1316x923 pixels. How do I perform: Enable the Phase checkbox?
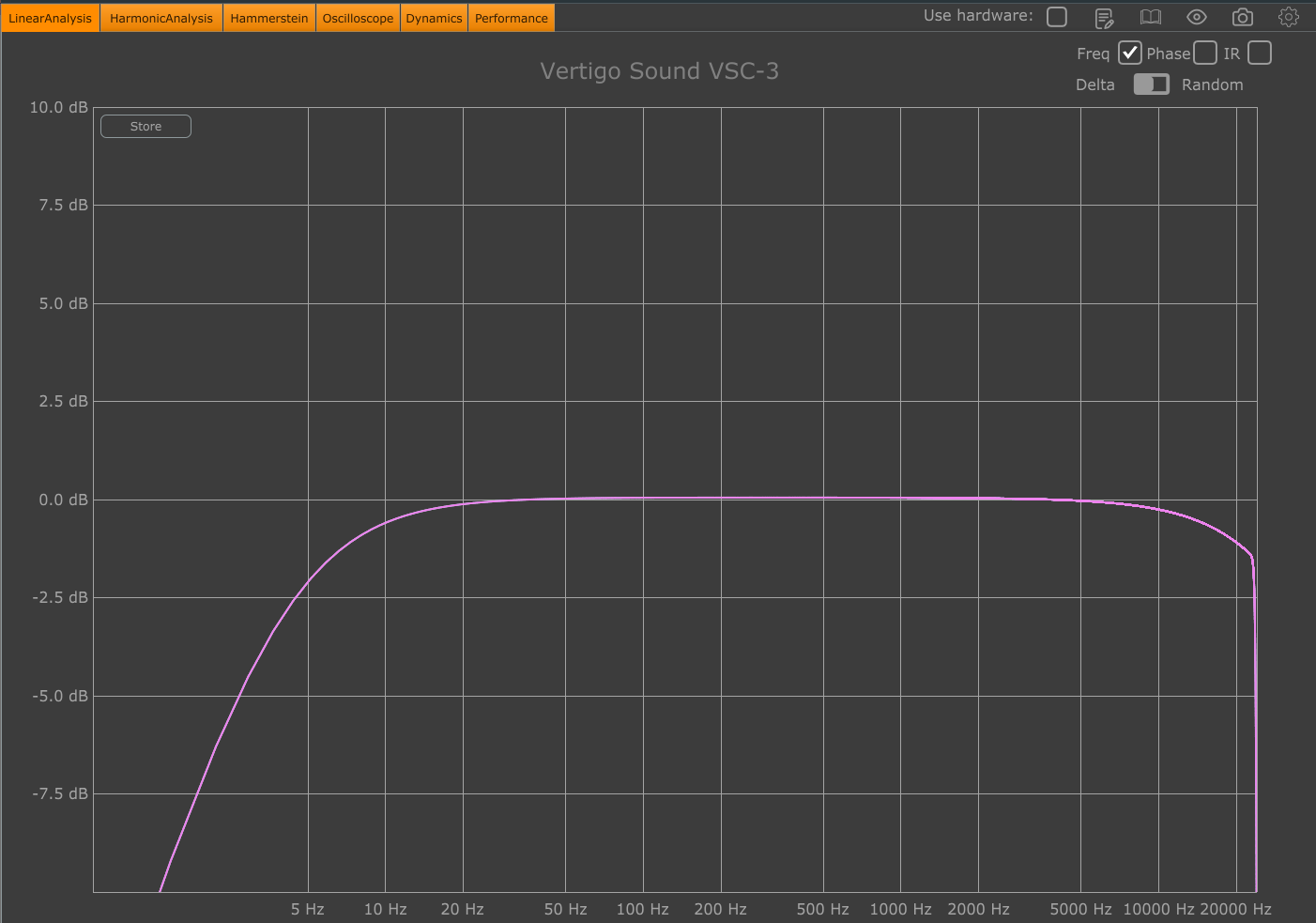click(1205, 53)
